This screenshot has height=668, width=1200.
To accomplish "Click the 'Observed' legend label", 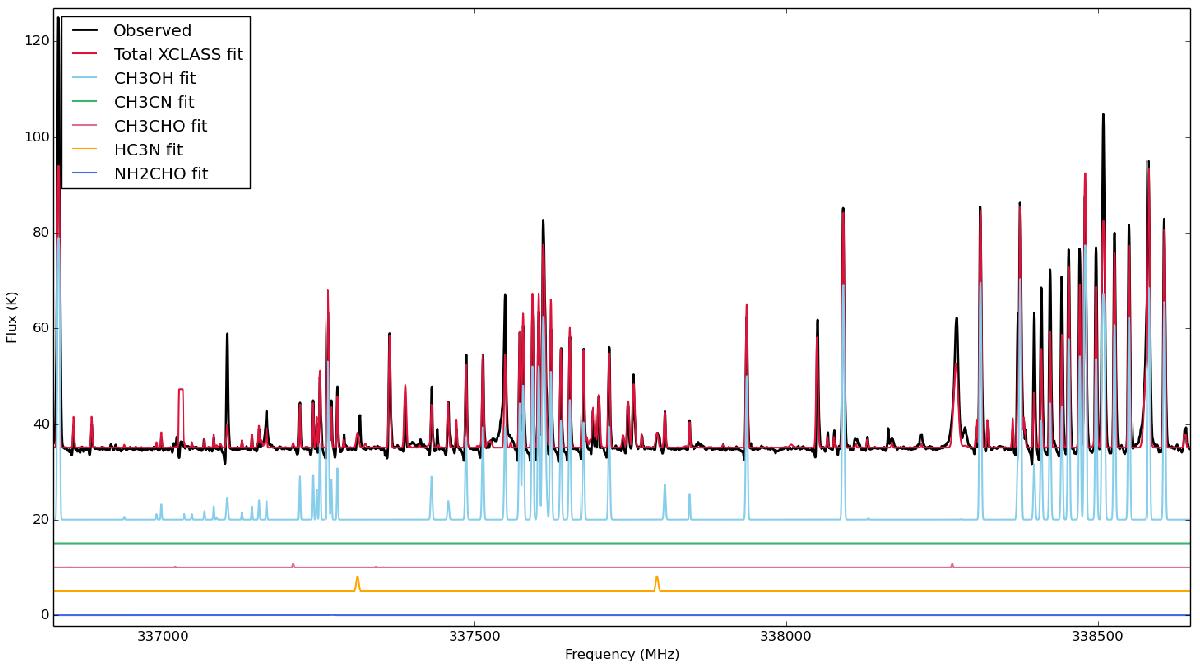I will click(152, 30).
